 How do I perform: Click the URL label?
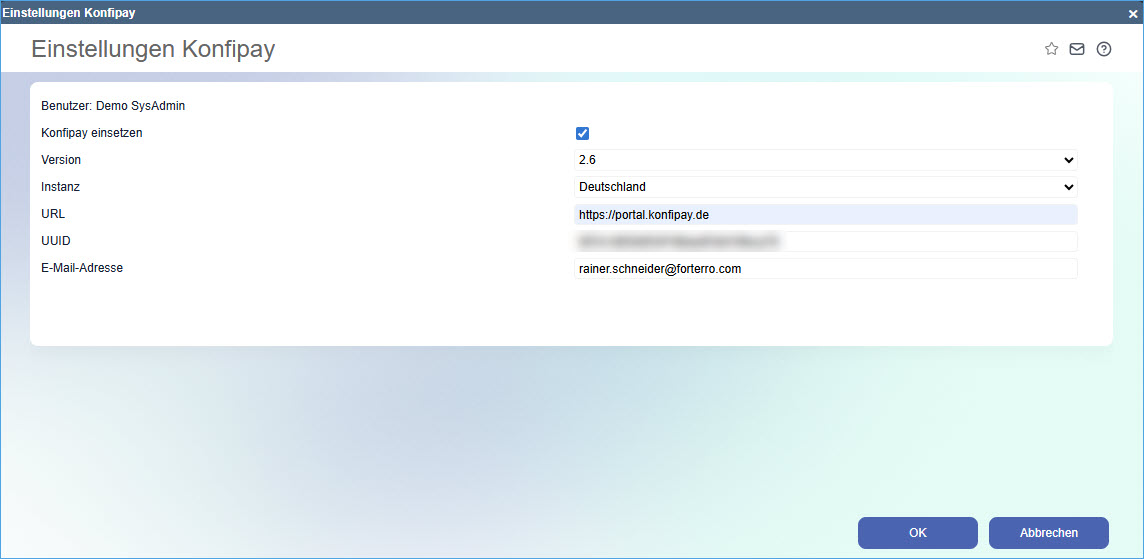[x=53, y=214]
